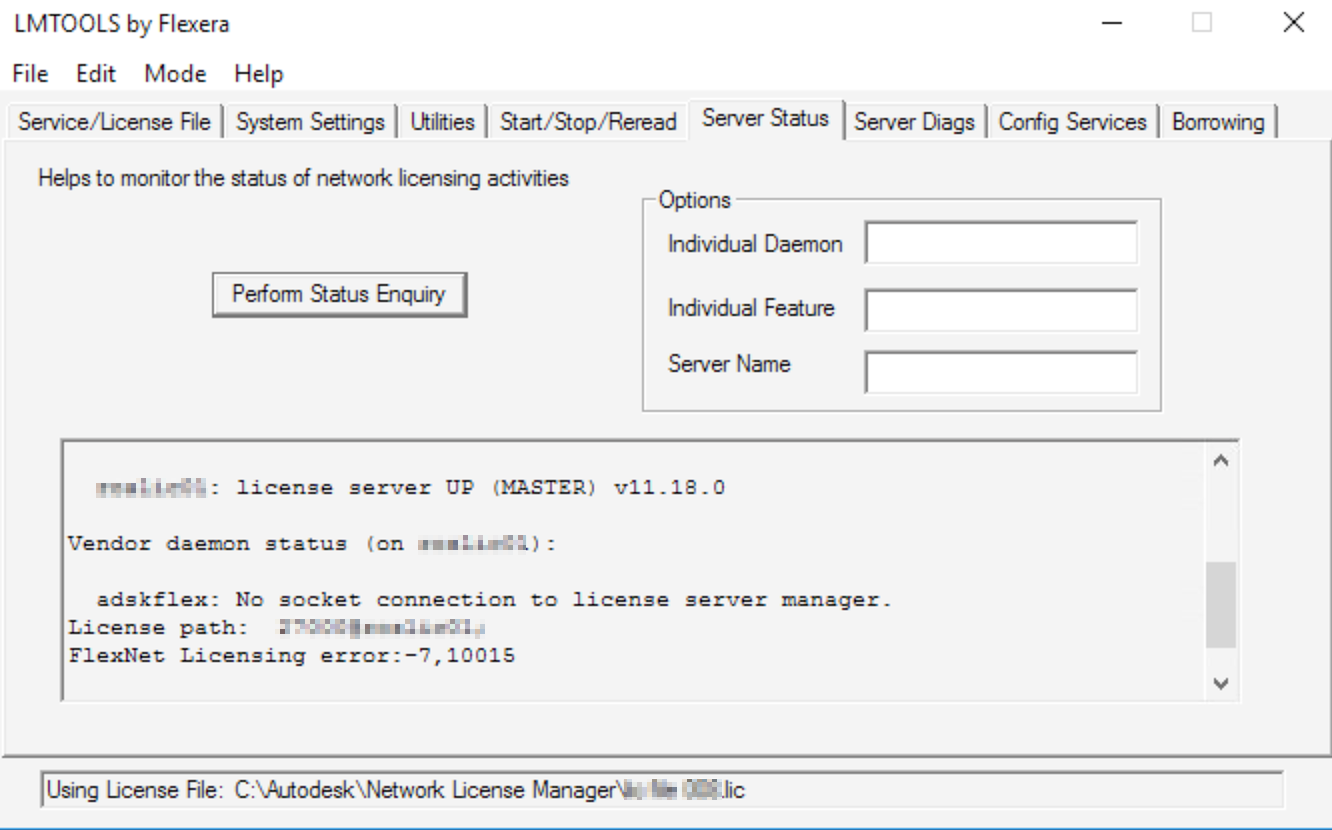
Task: Click the 'adskflex: No socket connection' line
Action: pyautogui.click(x=494, y=601)
